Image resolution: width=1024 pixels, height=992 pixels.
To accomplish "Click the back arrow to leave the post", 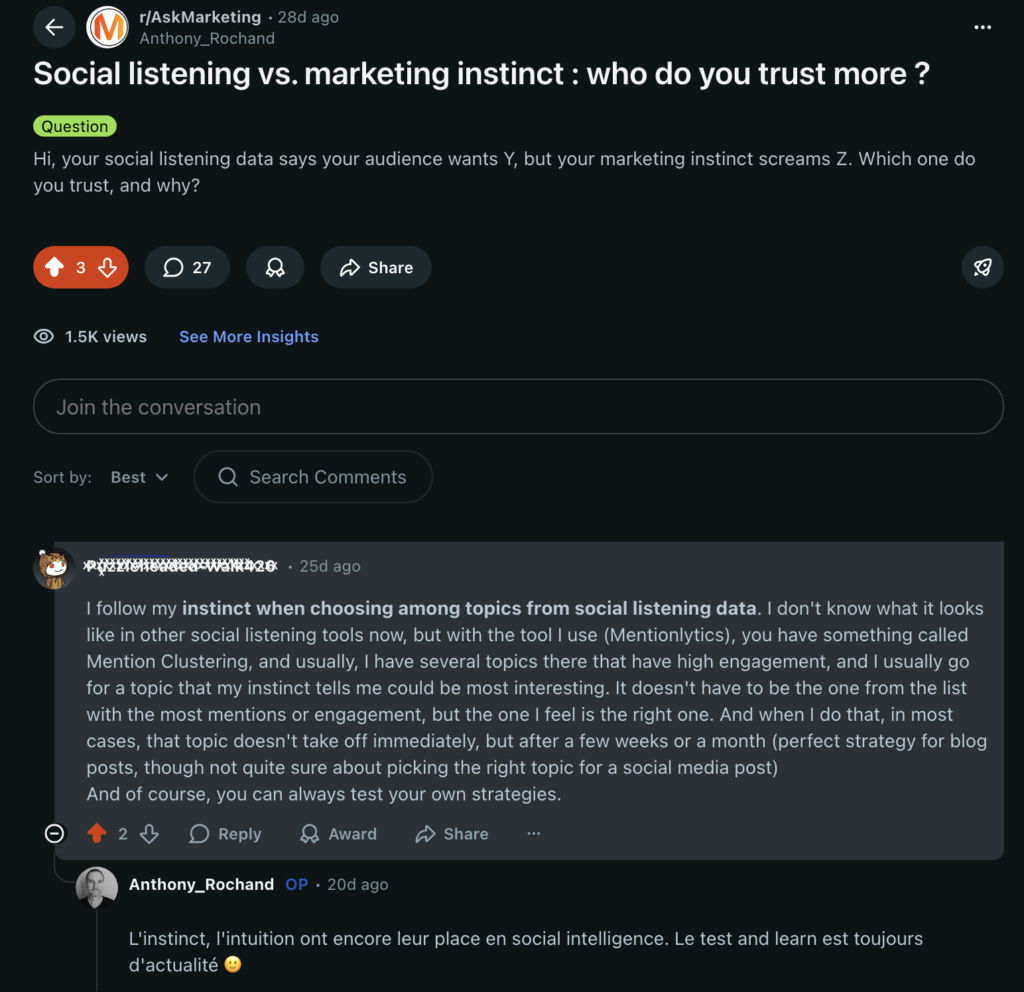I will 54,27.
